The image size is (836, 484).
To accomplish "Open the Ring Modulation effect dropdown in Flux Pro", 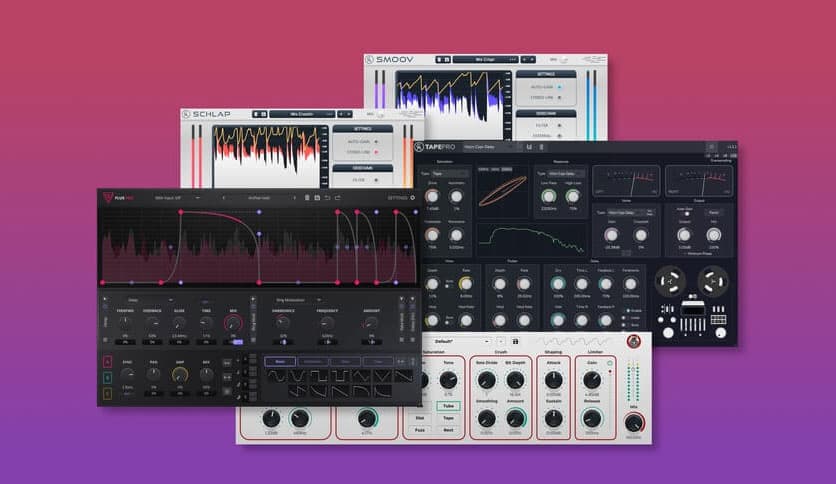I will [298, 300].
